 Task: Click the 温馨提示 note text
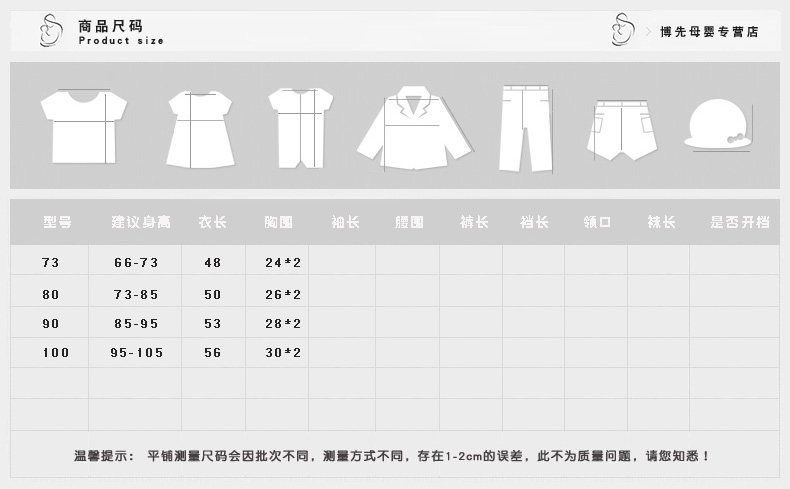coord(392,456)
